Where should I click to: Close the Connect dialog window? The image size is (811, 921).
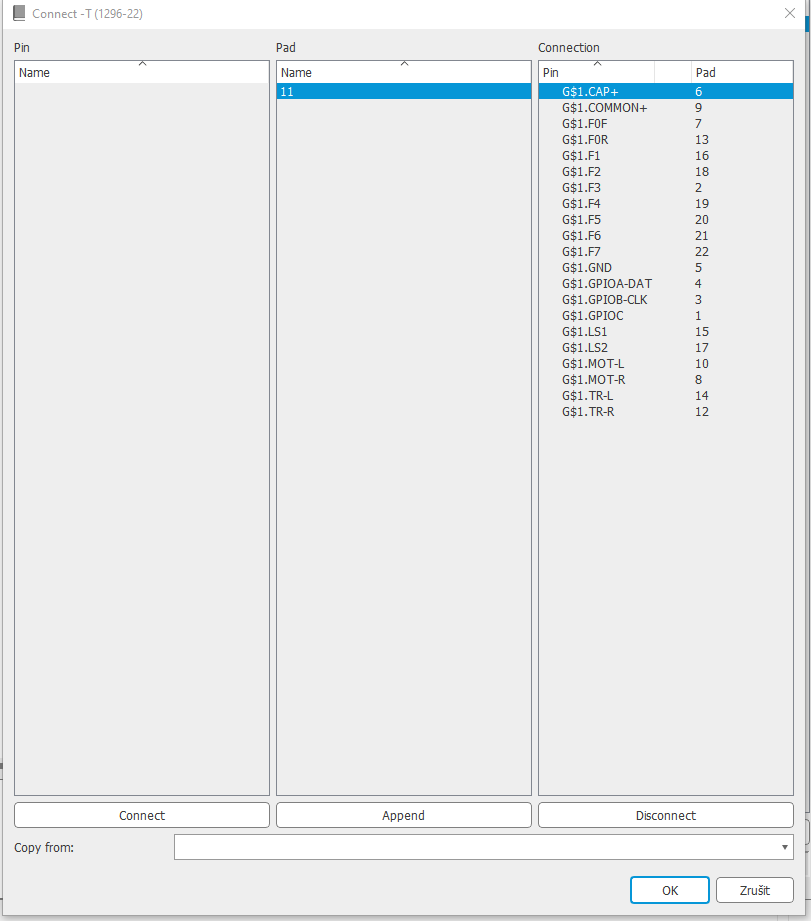pyautogui.click(x=789, y=13)
